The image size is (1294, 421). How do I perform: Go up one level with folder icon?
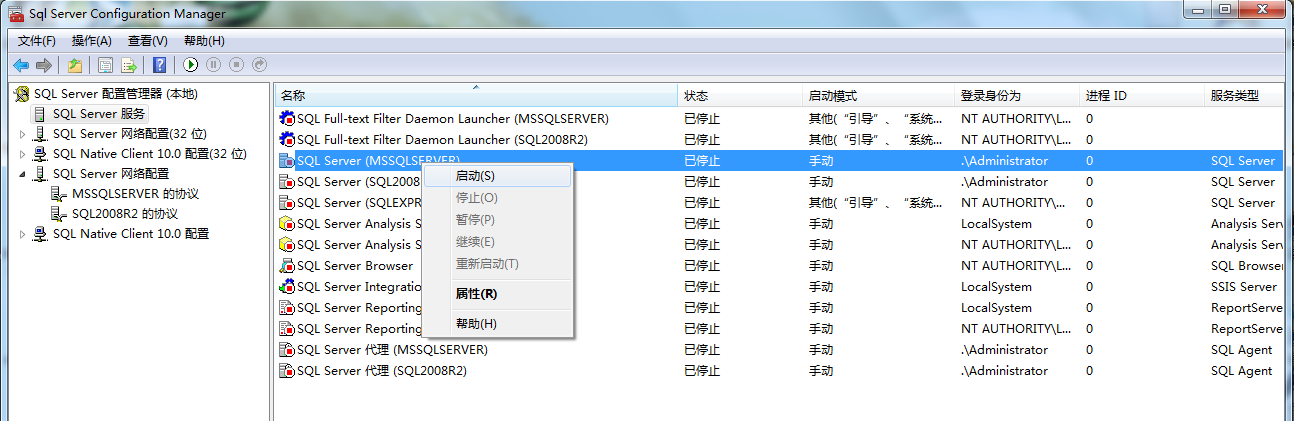(75, 65)
